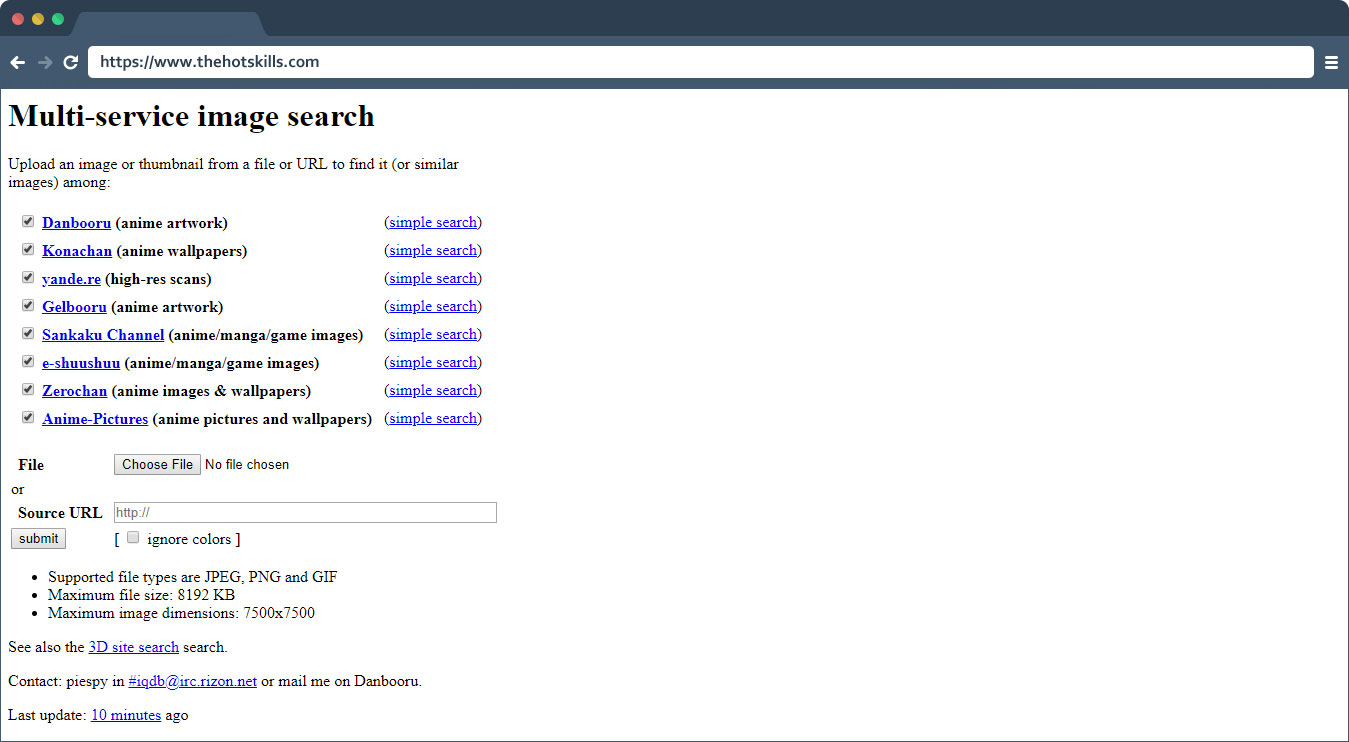Open the Sankaku Channel link
This screenshot has width=1349, height=742.
coord(103,335)
